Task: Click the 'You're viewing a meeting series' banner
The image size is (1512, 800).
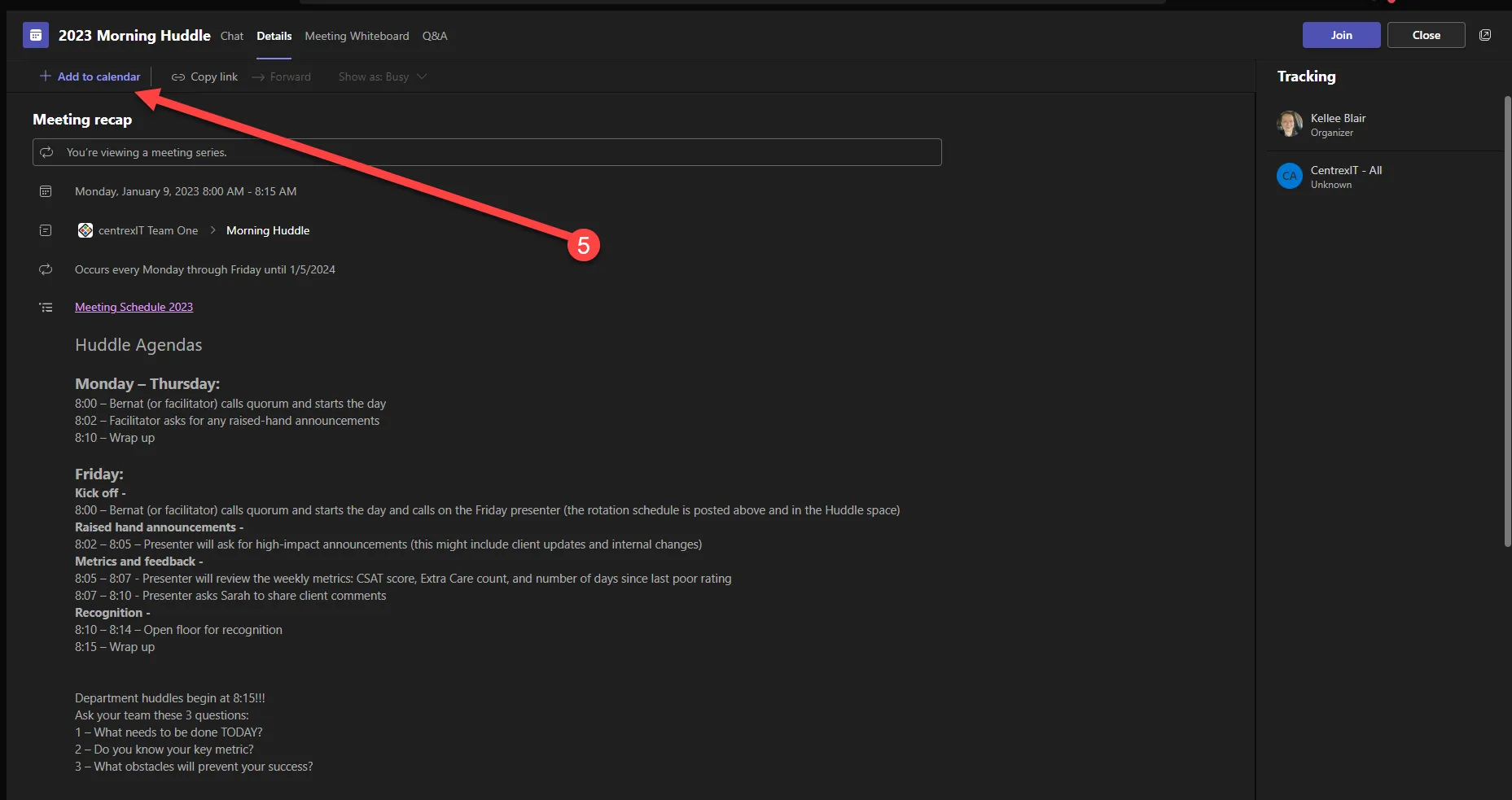Action: pyautogui.click(x=487, y=152)
